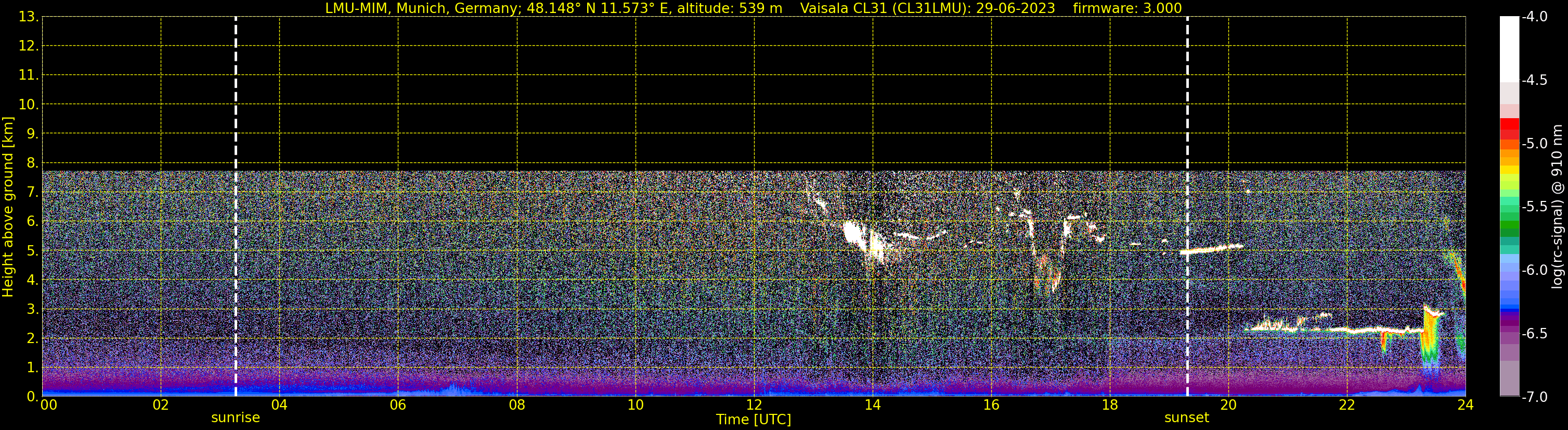Click the bright white cloud near 14 UTC
Screen dimensions: 1568x430
(864, 241)
